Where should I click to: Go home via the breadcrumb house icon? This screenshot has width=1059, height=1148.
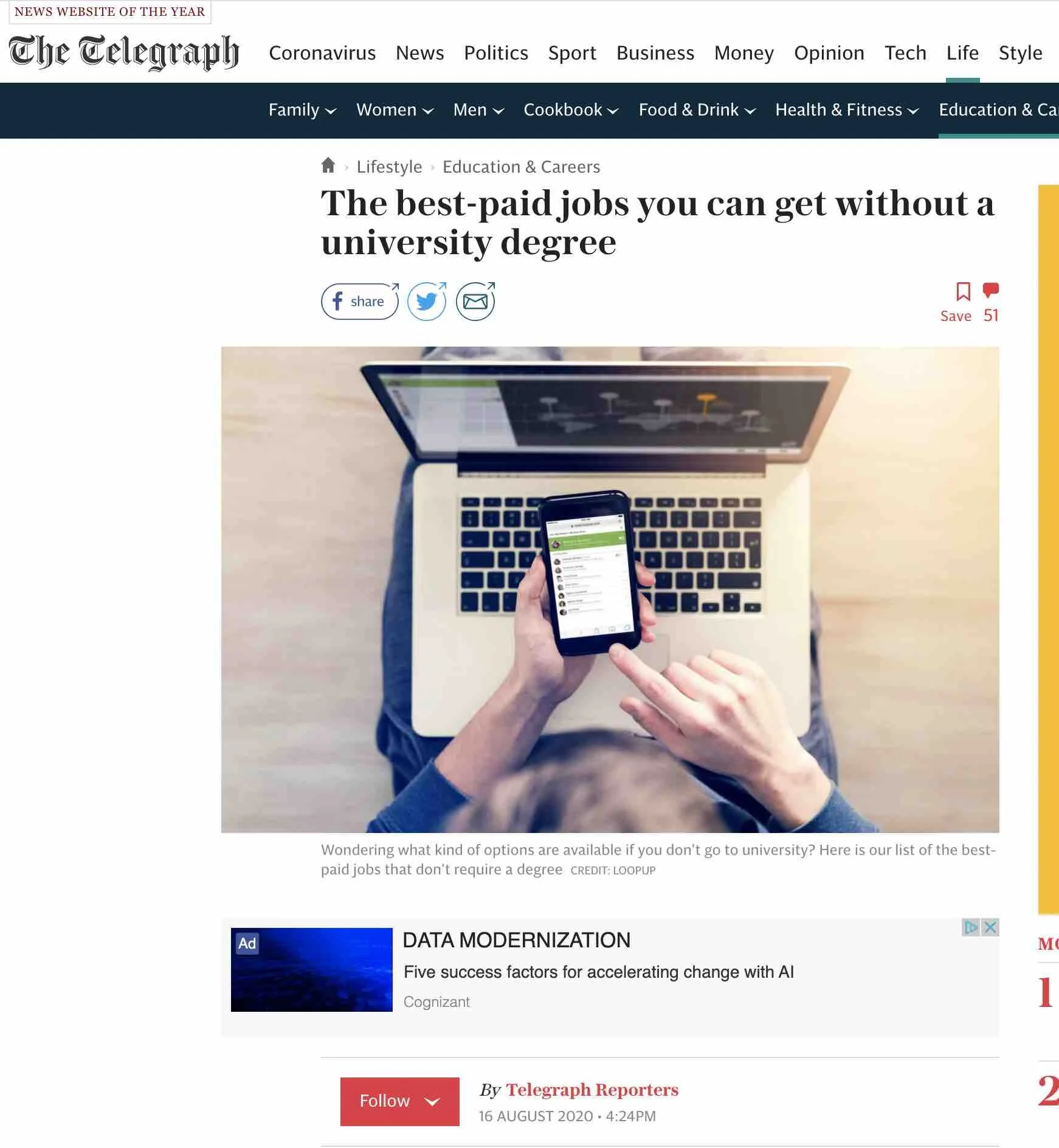coord(328,165)
